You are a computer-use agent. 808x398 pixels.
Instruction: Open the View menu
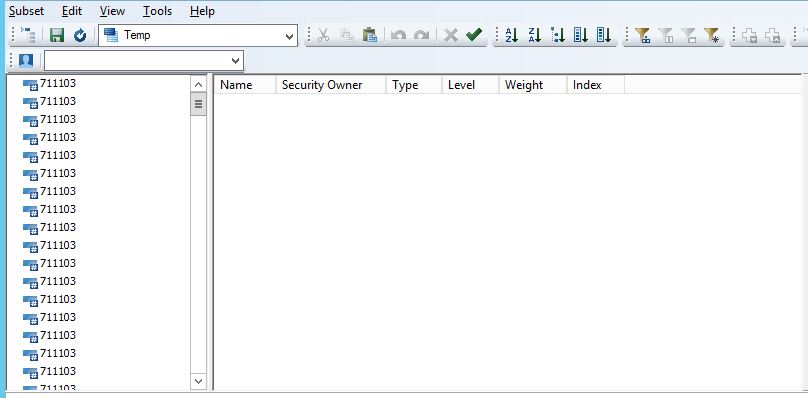(x=112, y=11)
